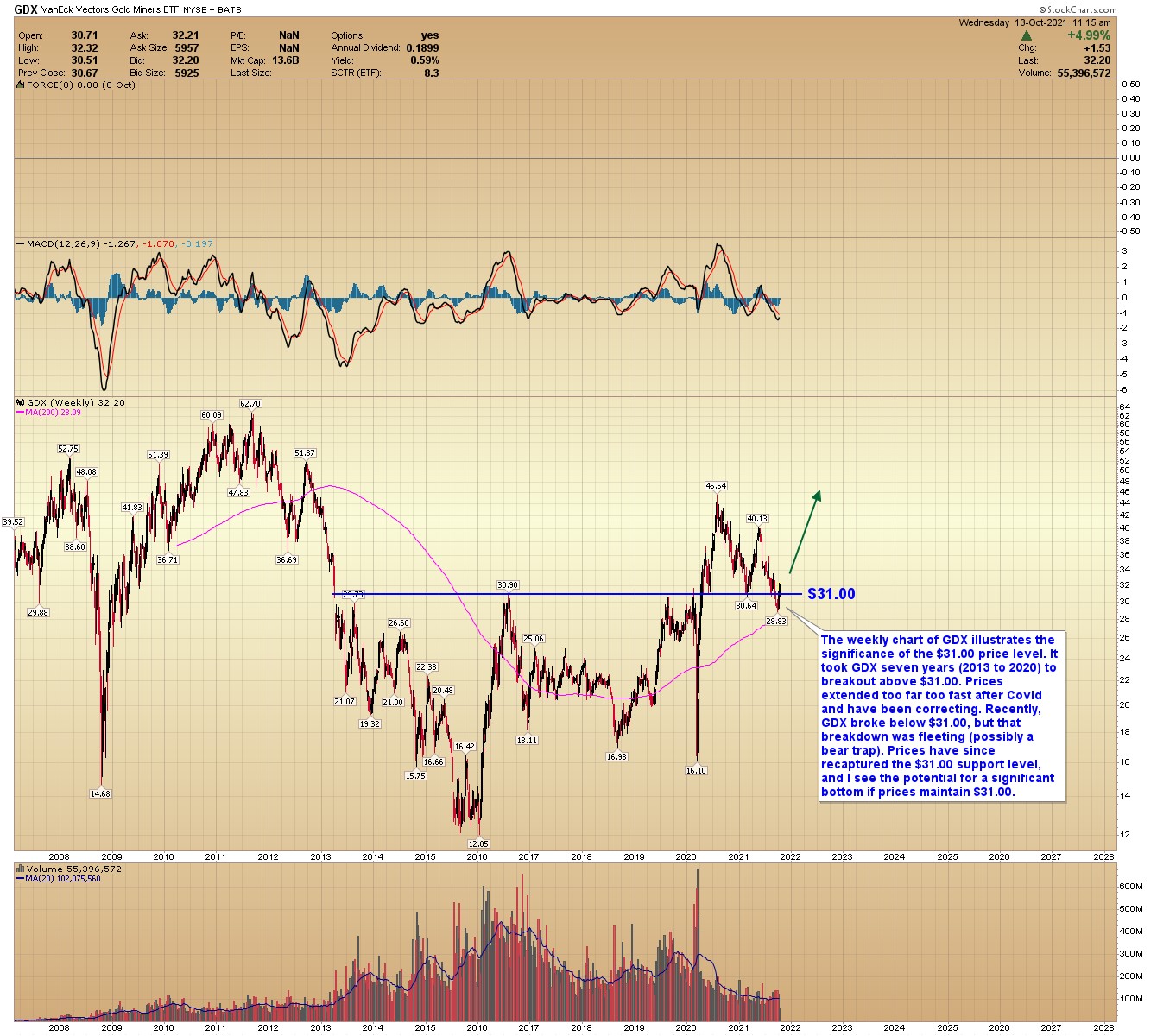Image resolution: width=1157 pixels, height=1036 pixels.
Task: Select the 39.52 label at chart's left edge
Action: point(12,521)
